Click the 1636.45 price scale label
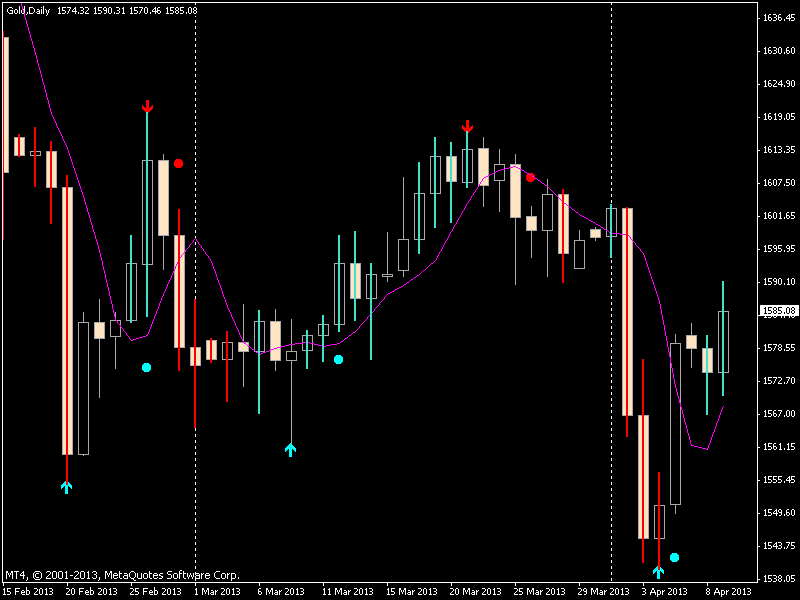 pos(779,18)
